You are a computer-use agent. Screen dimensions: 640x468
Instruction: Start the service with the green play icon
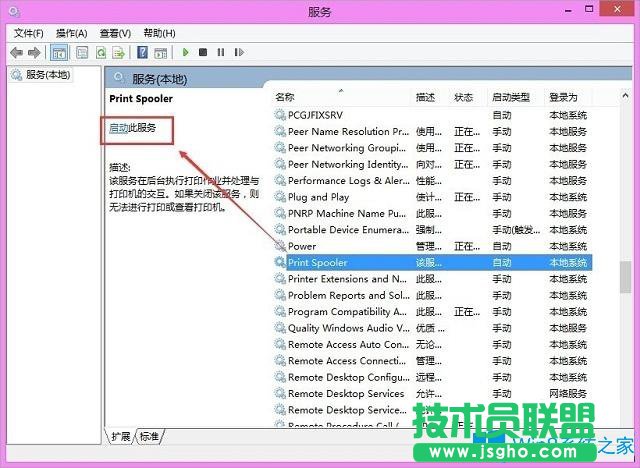pyautogui.click(x=186, y=52)
